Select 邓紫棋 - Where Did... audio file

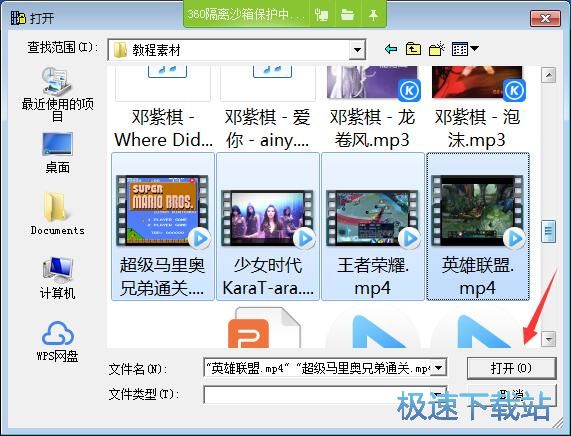pyautogui.click(x=162, y=107)
